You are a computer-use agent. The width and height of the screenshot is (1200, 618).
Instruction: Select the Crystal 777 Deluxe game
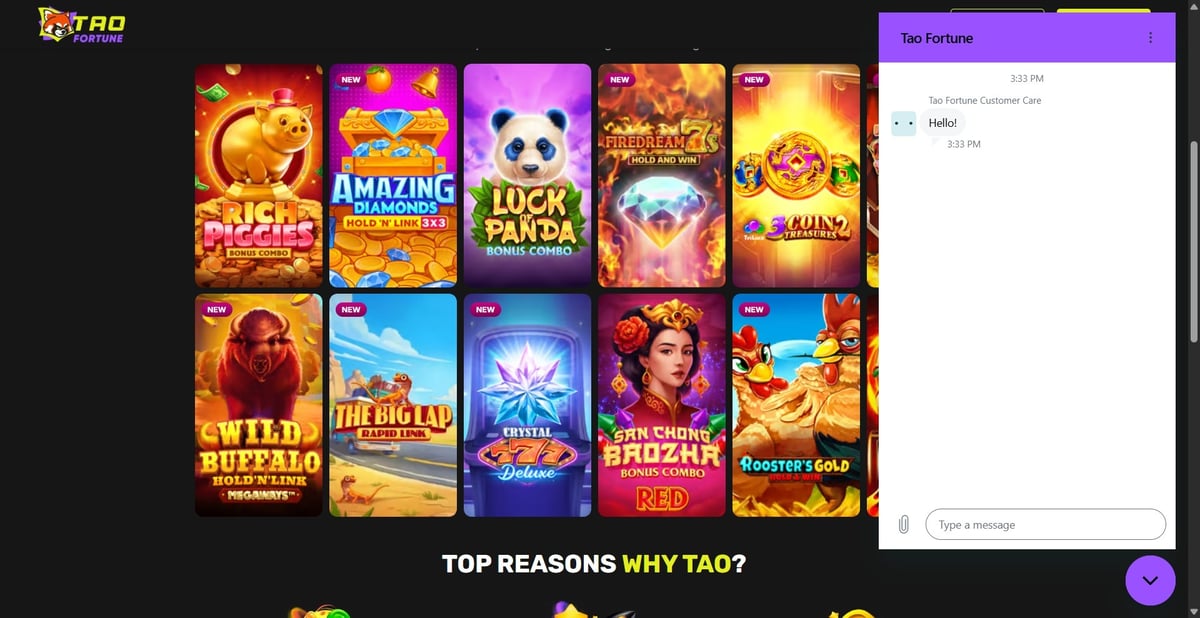click(528, 405)
